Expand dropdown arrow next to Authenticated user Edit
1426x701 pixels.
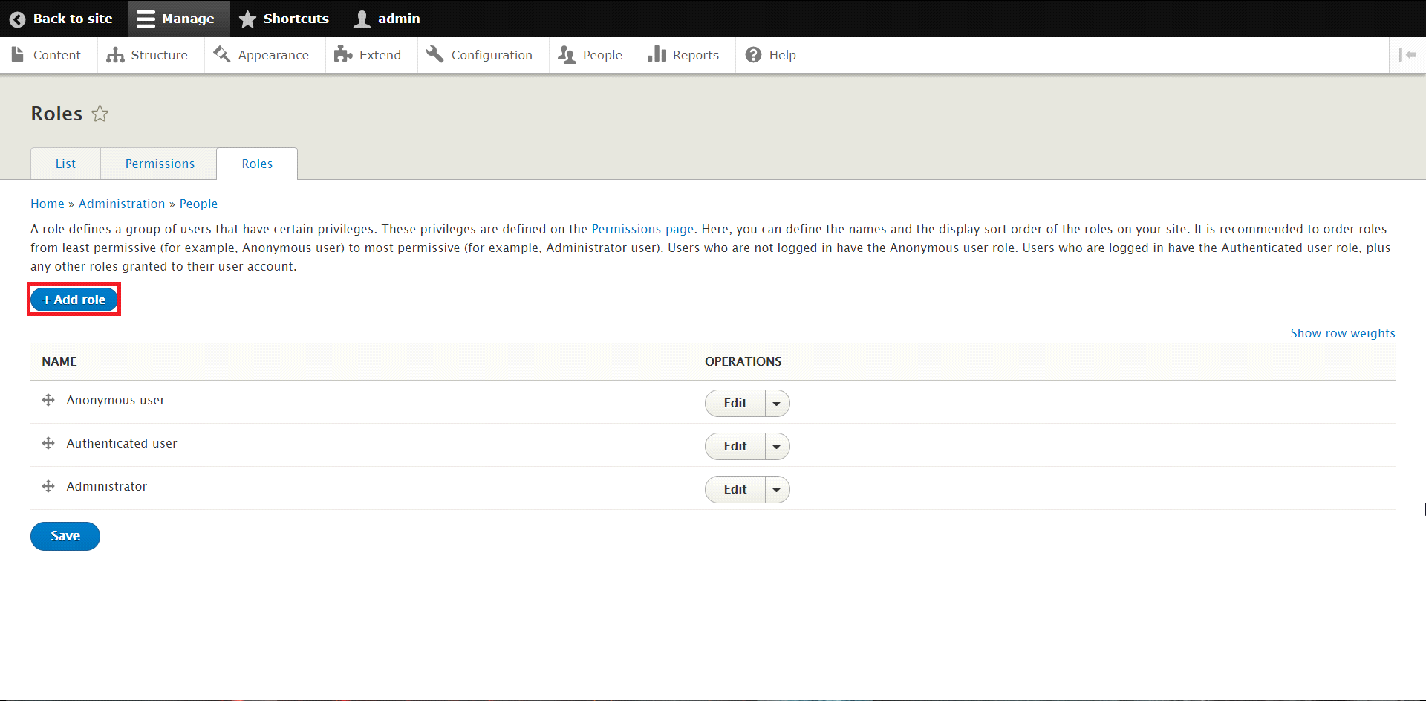pyautogui.click(x=777, y=446)
